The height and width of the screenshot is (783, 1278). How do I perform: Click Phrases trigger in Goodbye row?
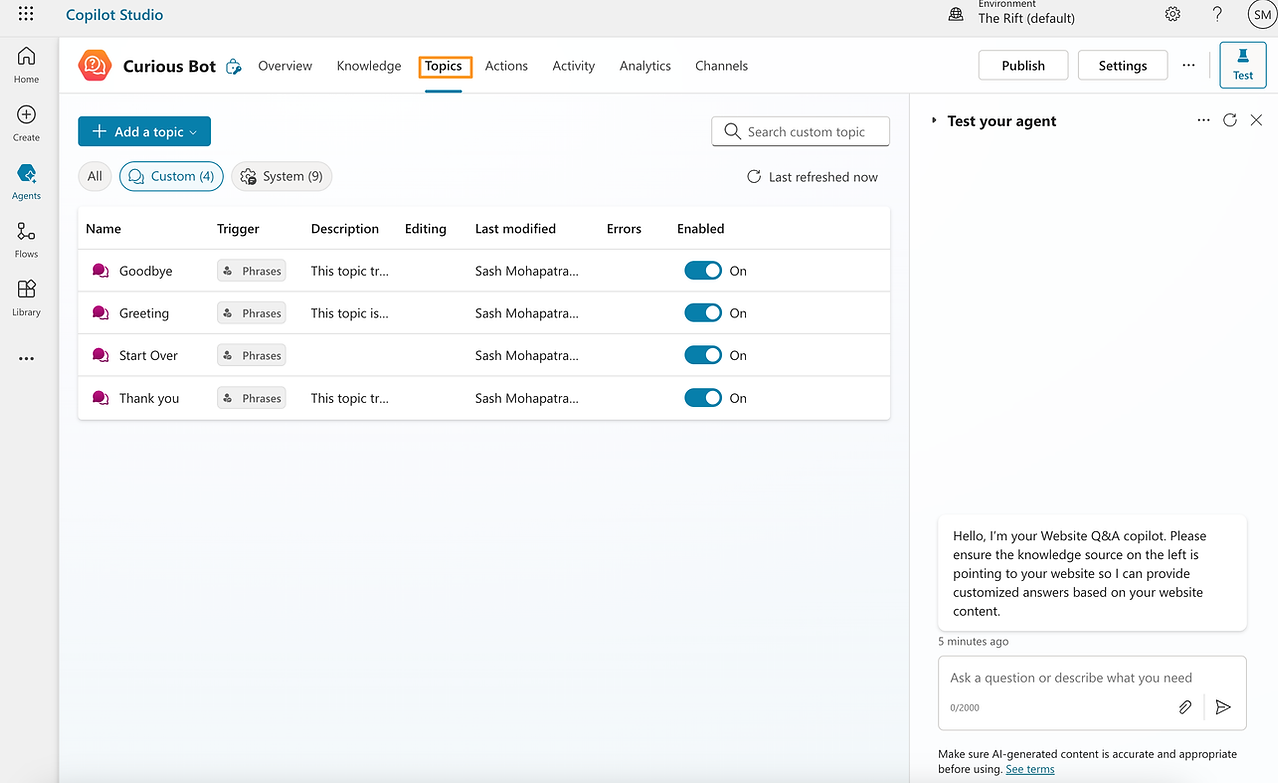pyautogui.click(x=252, y=271)
